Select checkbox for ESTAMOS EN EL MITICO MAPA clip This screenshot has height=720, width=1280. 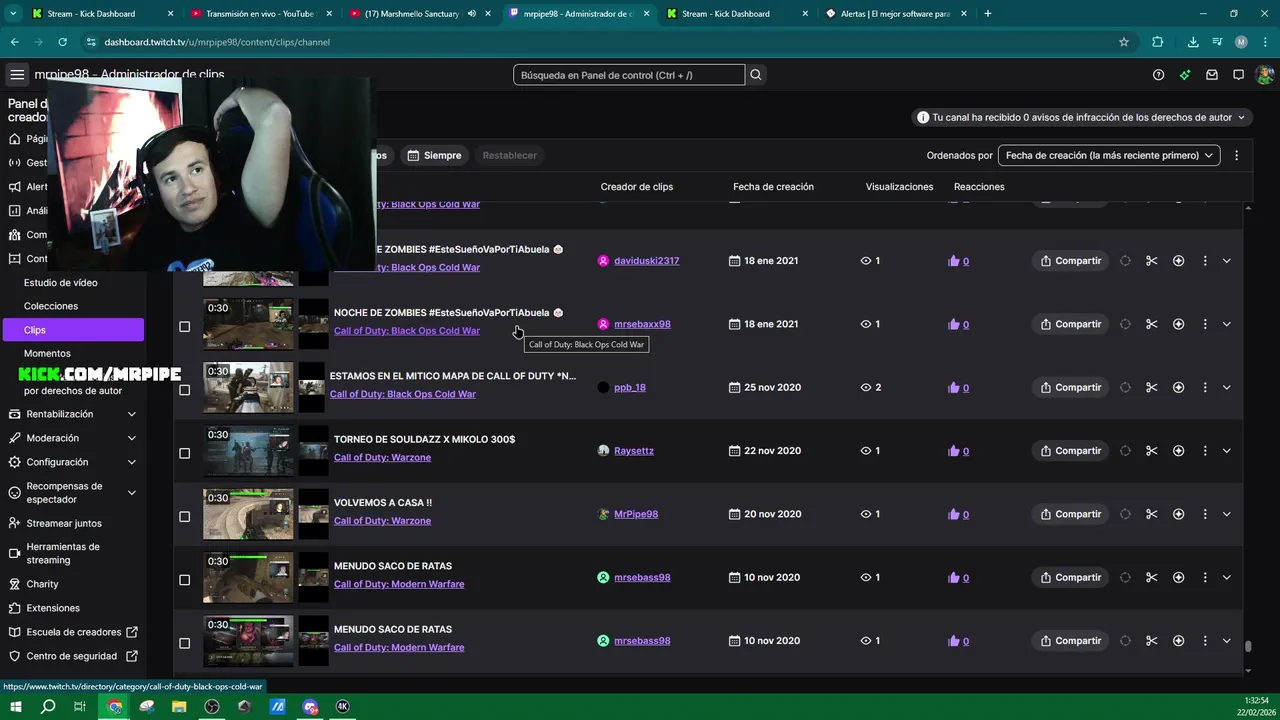click(x=184, y=390)
